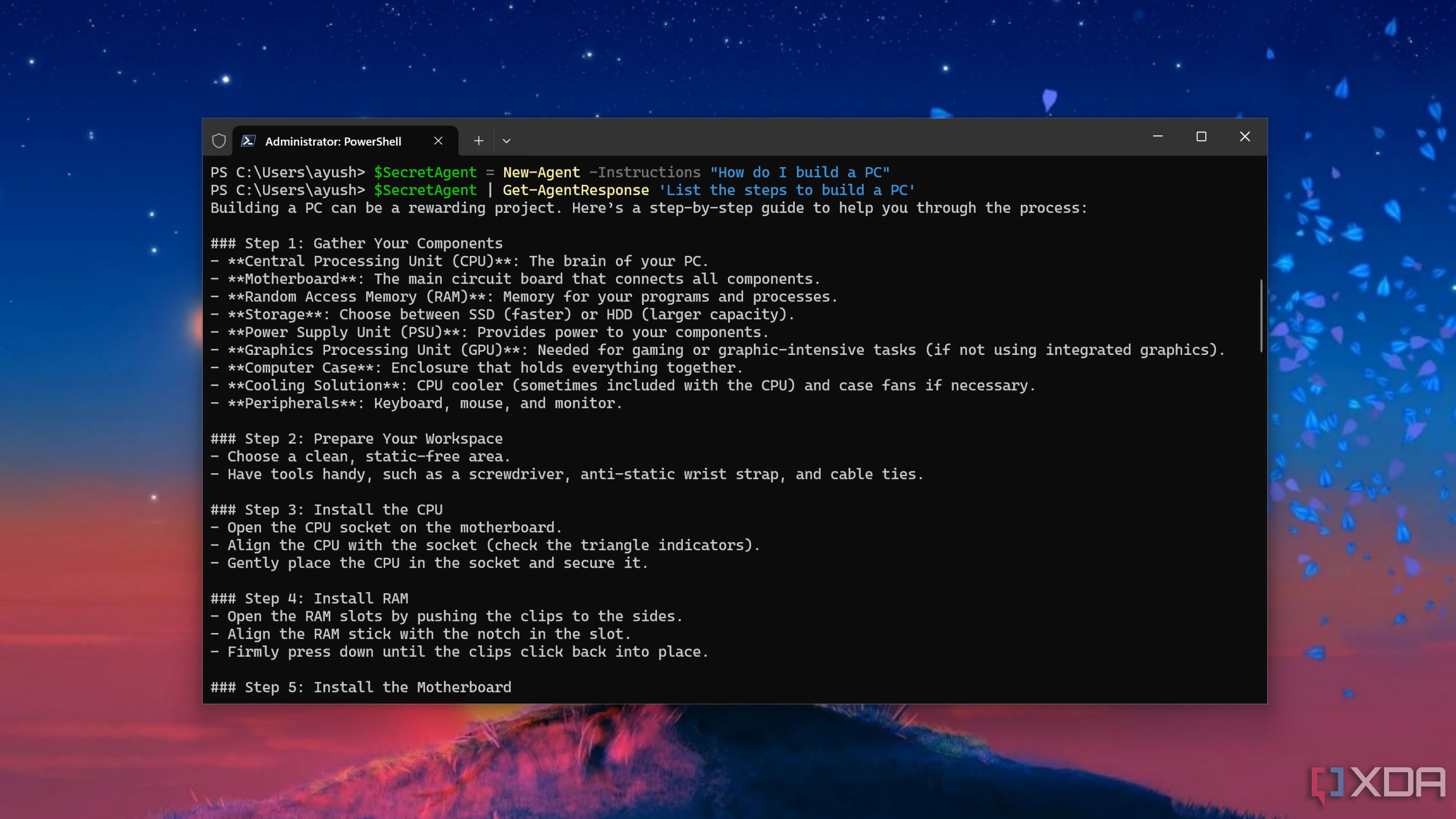Click "Align the RAM stick with the notch" line
Viewport: 1456px width, 819px height.
(x=421, y=634)
